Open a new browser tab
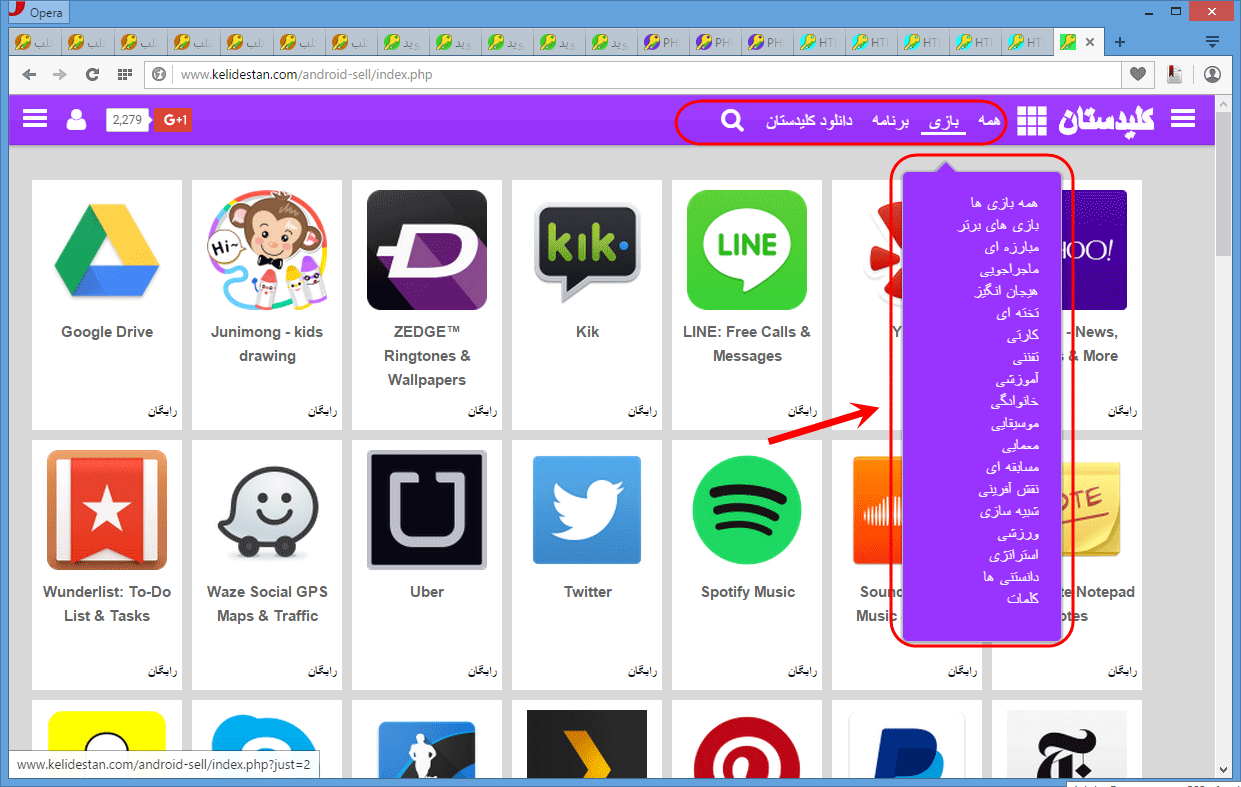The height and width of the screenshot is (787, 1241). pos(1120,42)
